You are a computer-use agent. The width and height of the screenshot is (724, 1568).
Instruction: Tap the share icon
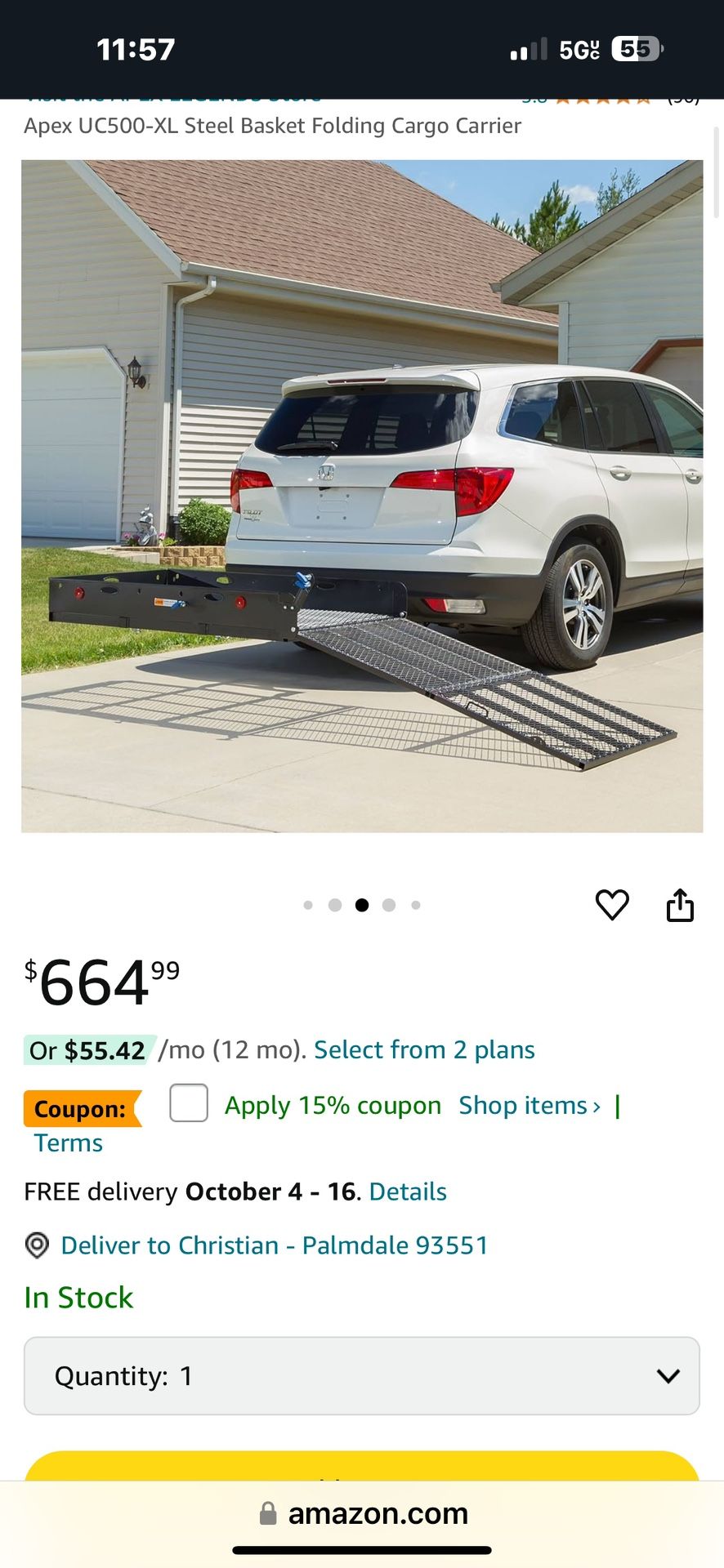coord(680,905)
